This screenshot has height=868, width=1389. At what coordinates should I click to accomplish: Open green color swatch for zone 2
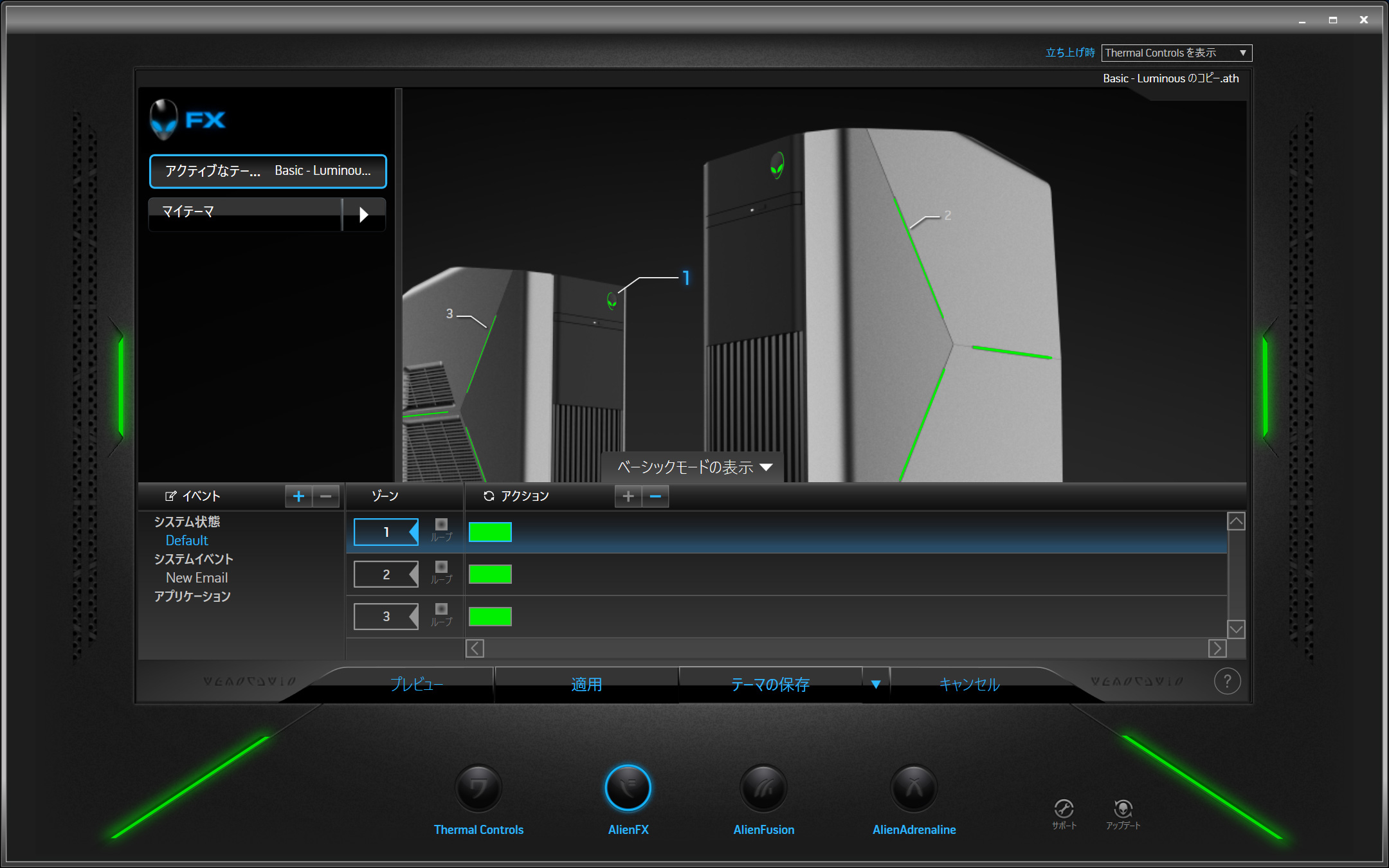point(490,574)
